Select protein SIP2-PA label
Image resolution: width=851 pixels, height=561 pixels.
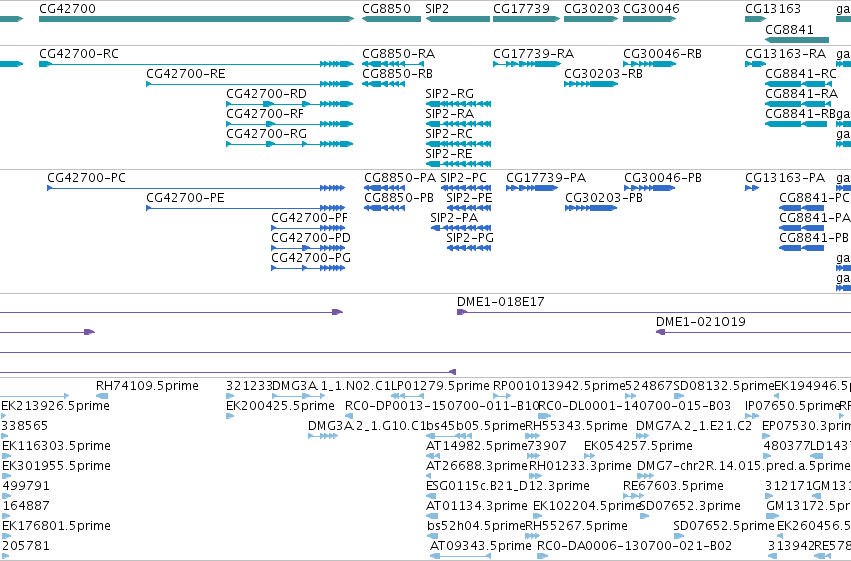[x=454, y=218]
